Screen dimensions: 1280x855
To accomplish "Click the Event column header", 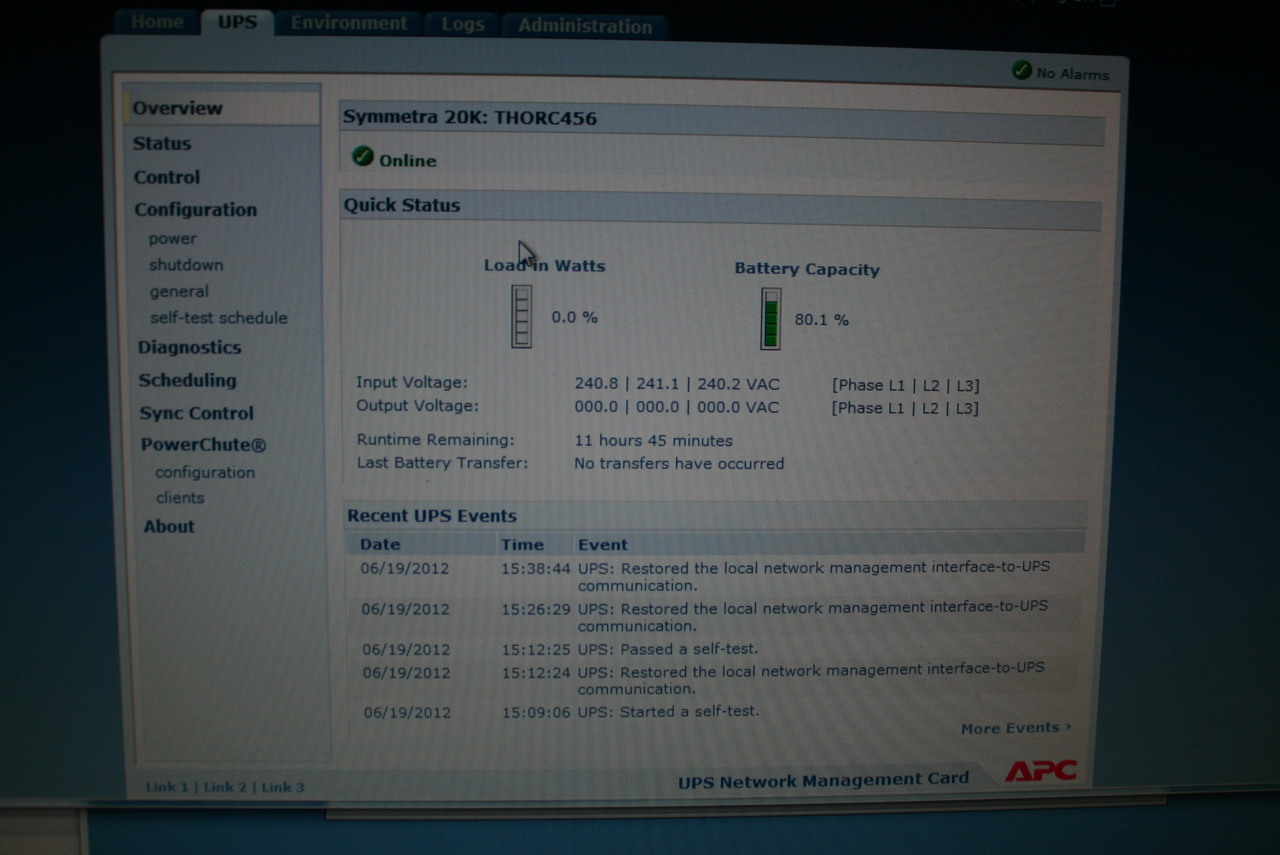I will point(603,545).
